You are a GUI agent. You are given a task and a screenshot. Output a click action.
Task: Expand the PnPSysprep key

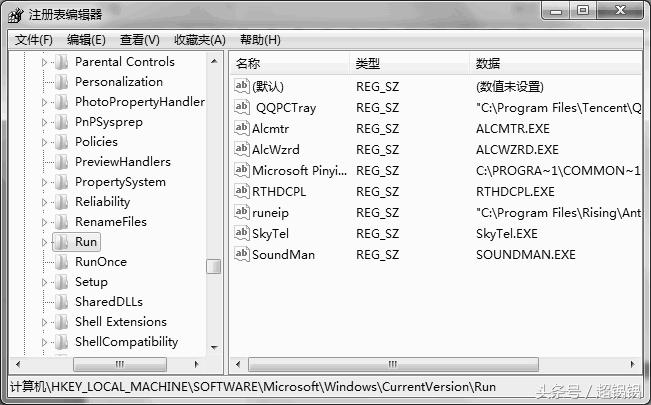point(44,122)
